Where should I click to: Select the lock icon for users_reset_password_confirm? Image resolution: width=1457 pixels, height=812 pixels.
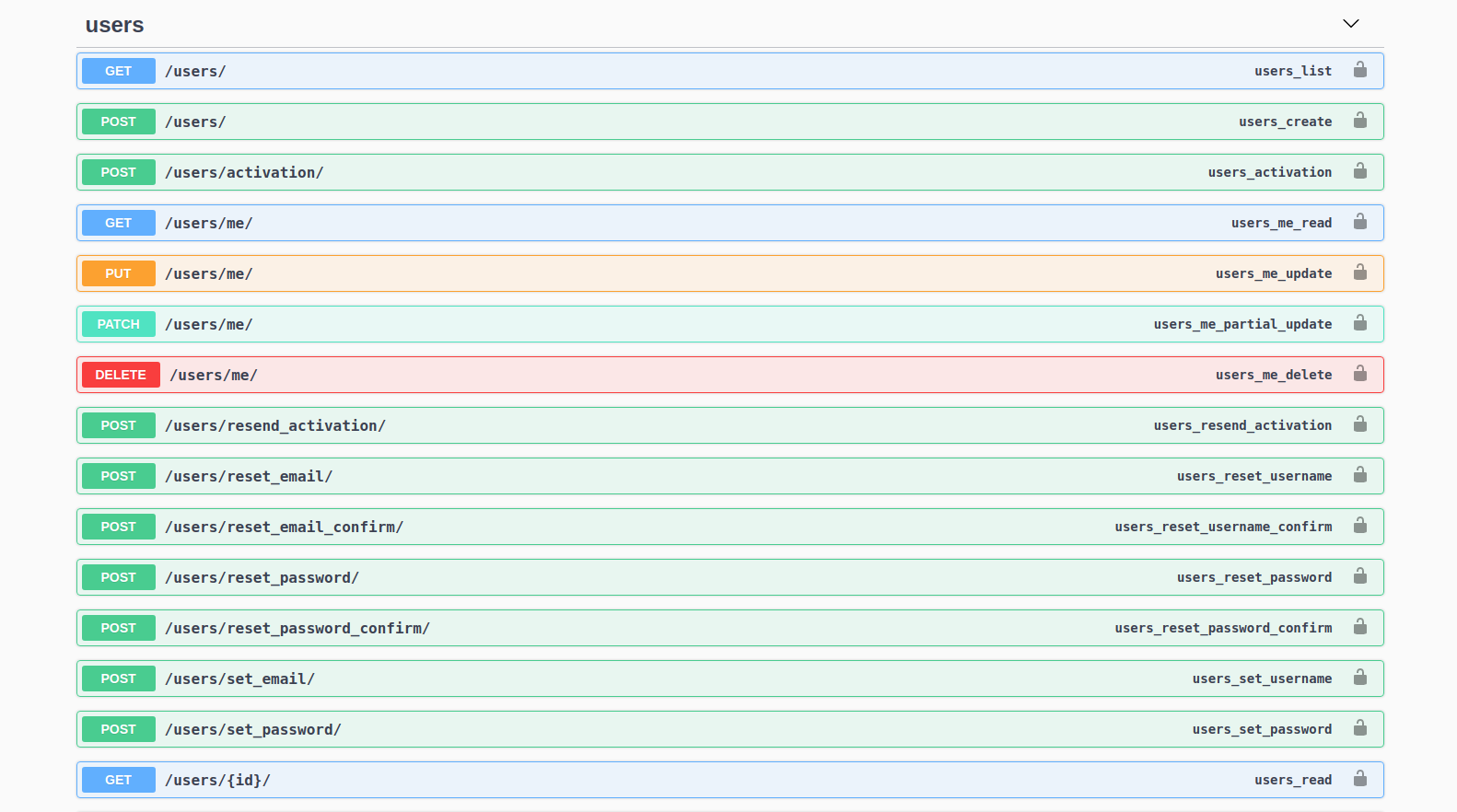tap(1360, 627)
